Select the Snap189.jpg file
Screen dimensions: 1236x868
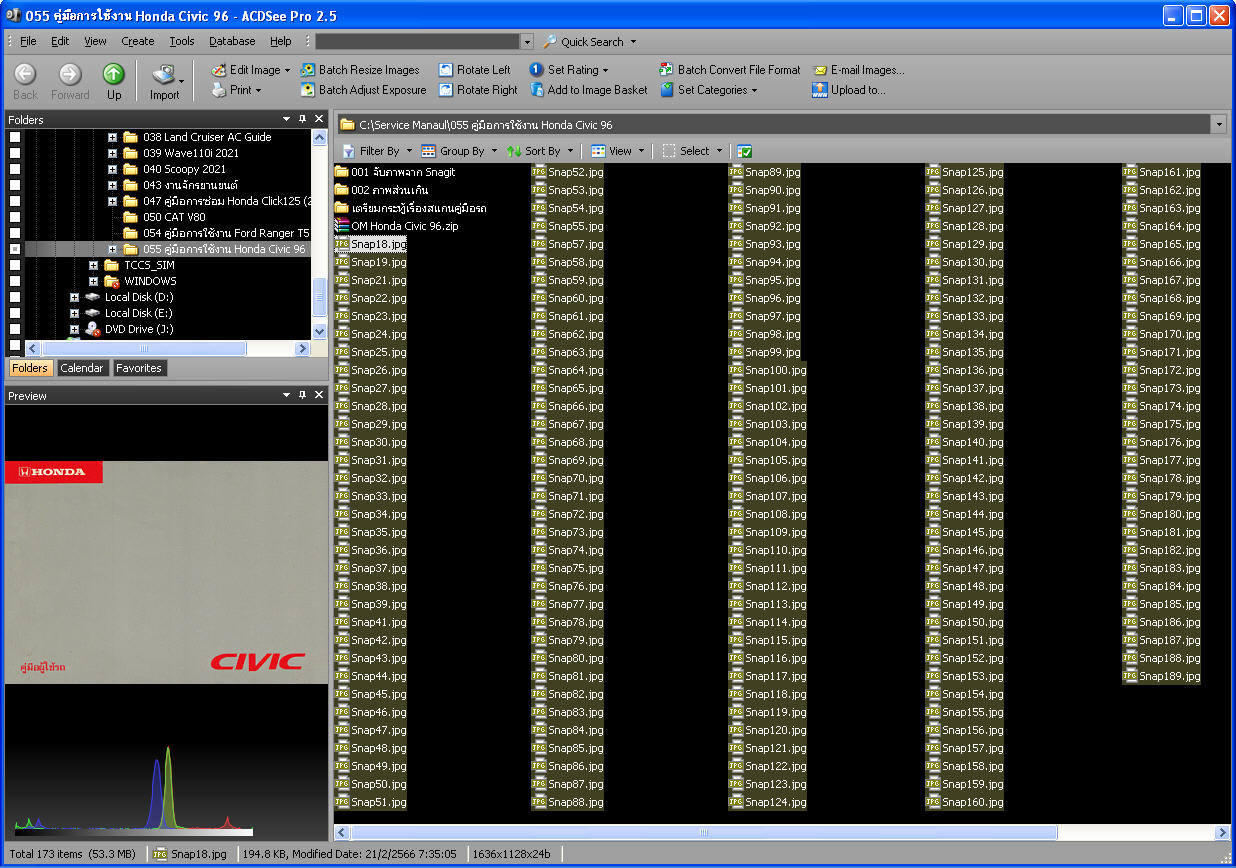point(1161,677)
